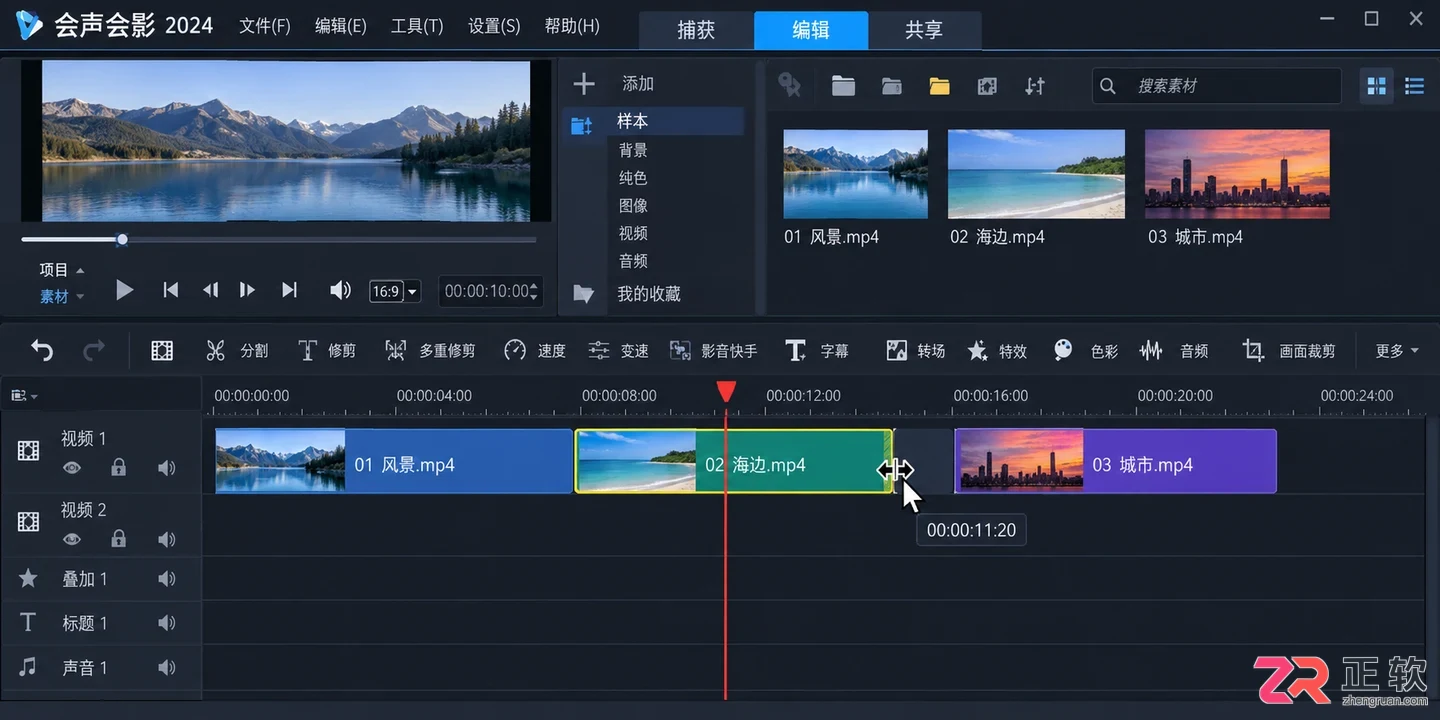Toggle visibility eye of 视频 1 track
1440x720 pixels.
point(71,467)
